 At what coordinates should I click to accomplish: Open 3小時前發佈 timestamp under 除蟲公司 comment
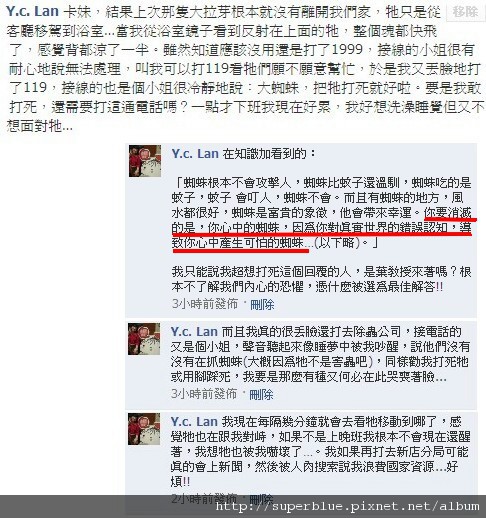pos(204,394)
